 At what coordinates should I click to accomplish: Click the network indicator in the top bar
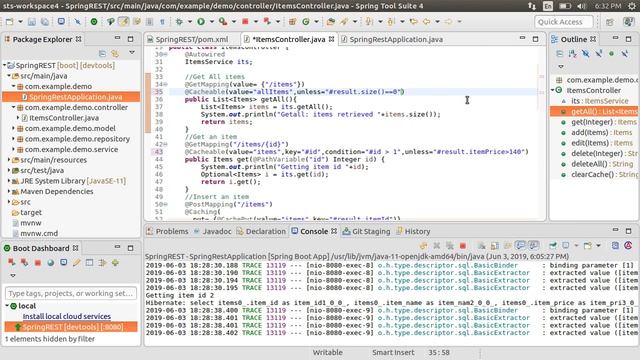[531, 6]
